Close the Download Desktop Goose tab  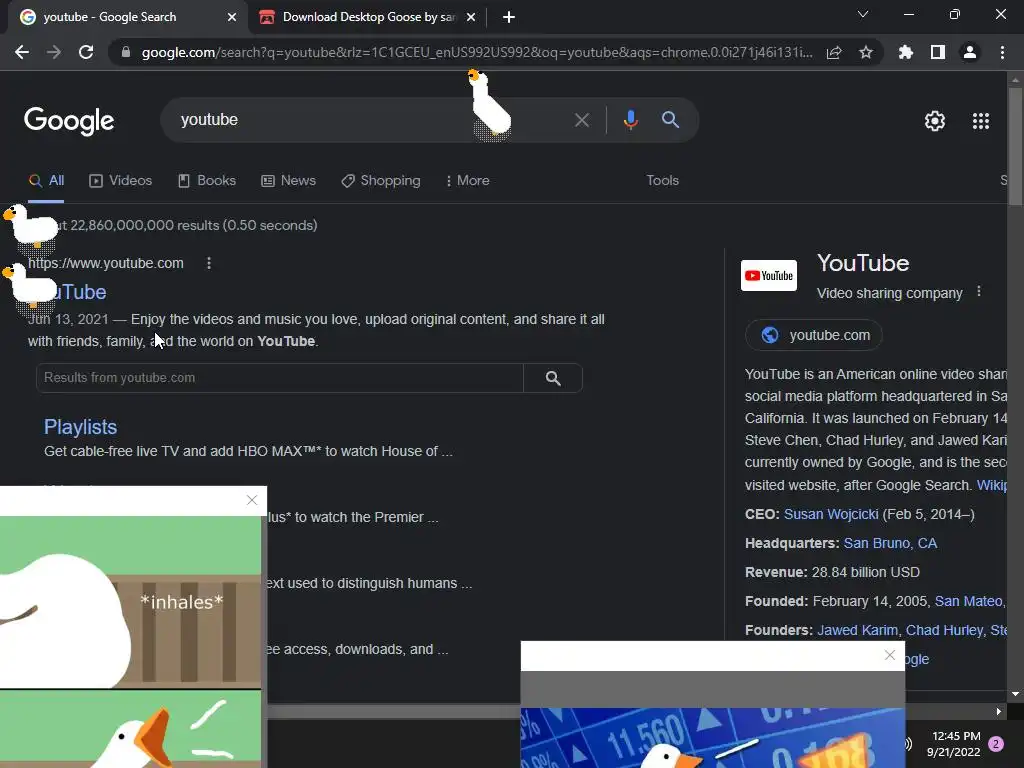(471, 17)
